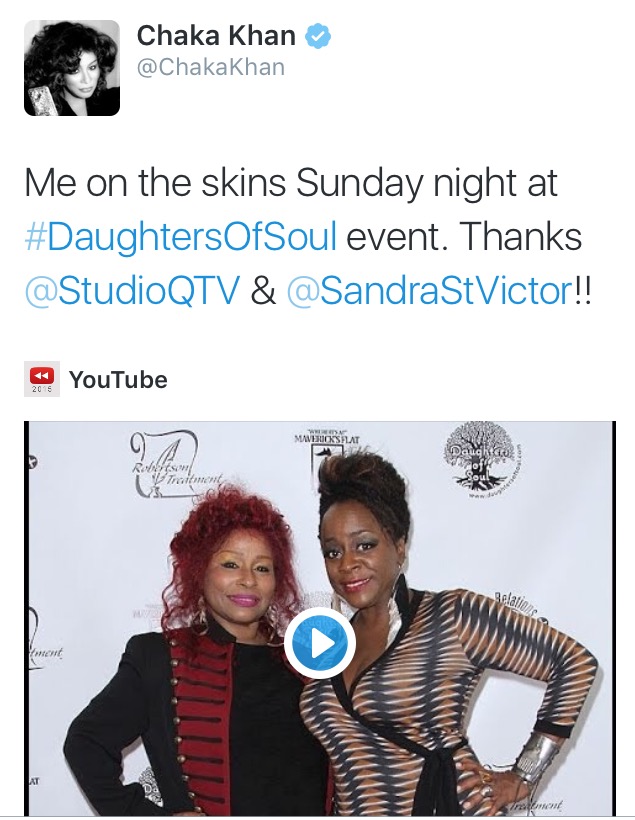Open the #DaughtersOfSoul hashtag
Image resolution: width=635 pixels, height=820 pixels.
coord(180,236)
